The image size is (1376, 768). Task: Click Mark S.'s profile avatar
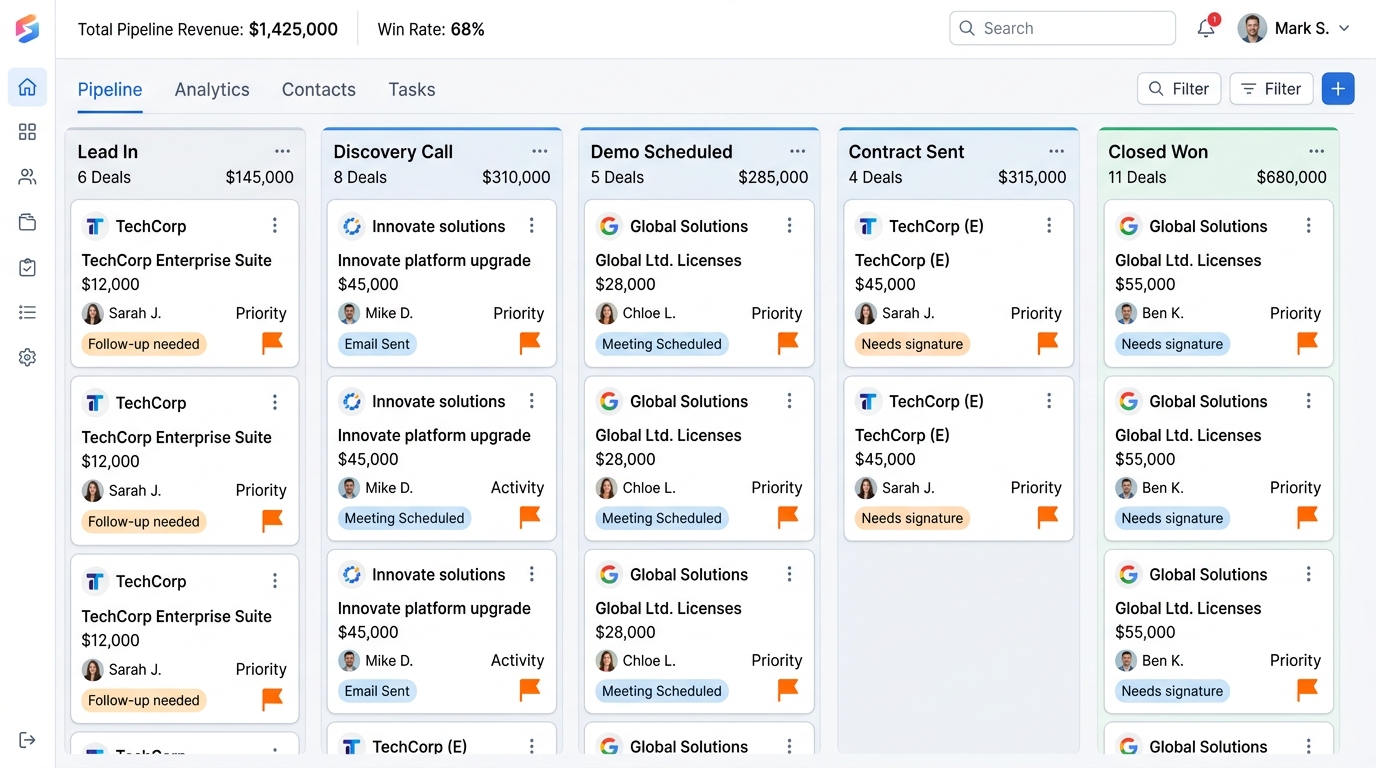click(1252, 28)
